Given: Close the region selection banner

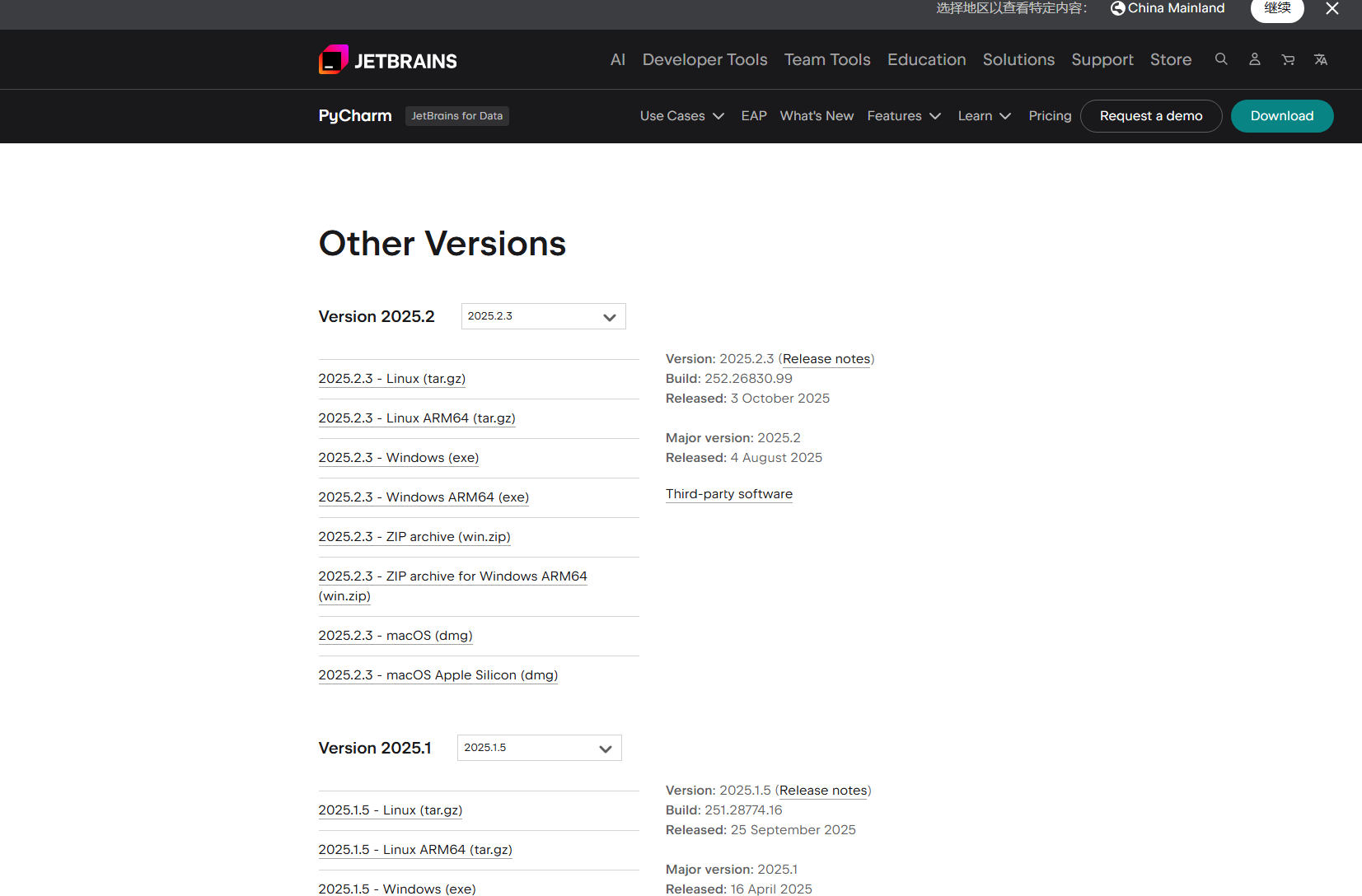Looking at the screenshot, I should pos(1332,8).
